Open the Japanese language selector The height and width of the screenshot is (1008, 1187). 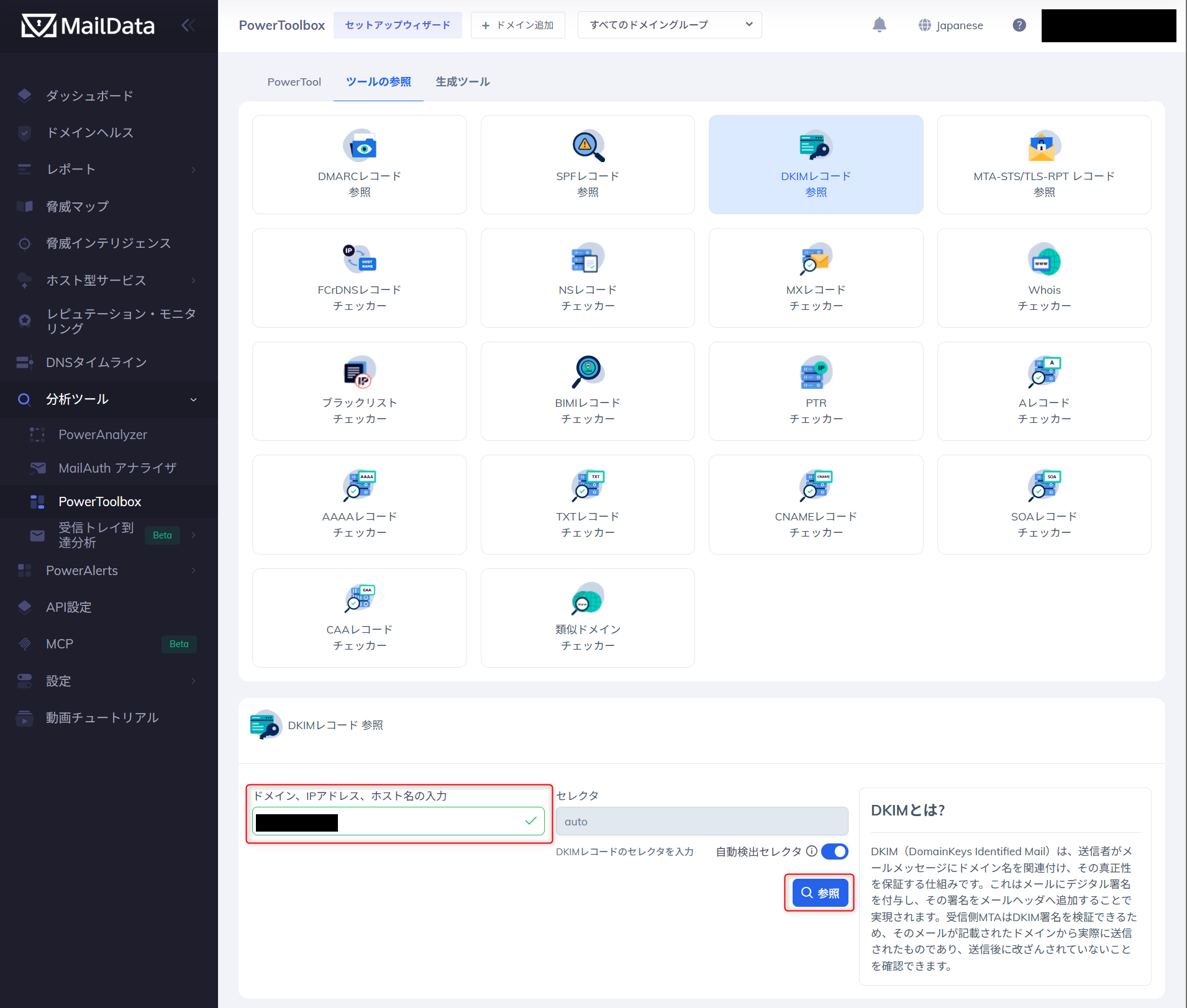[x=950, y=25]
